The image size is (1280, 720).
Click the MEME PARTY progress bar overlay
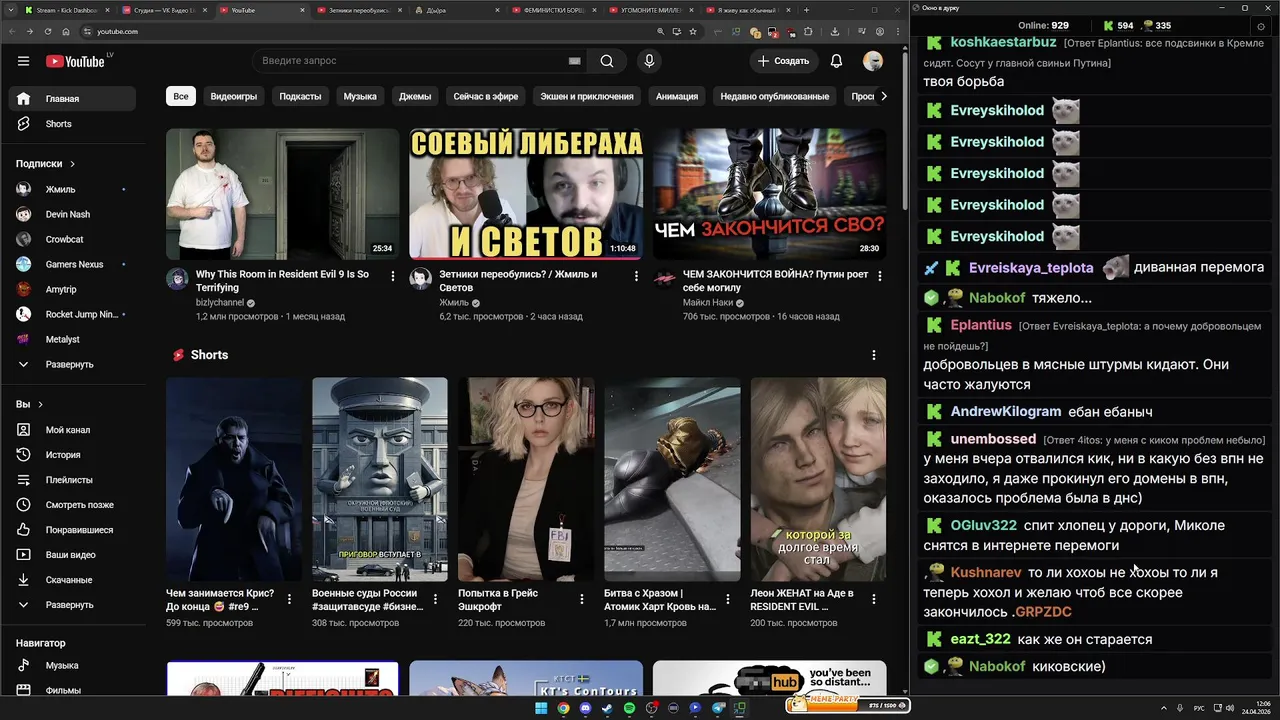848,703
